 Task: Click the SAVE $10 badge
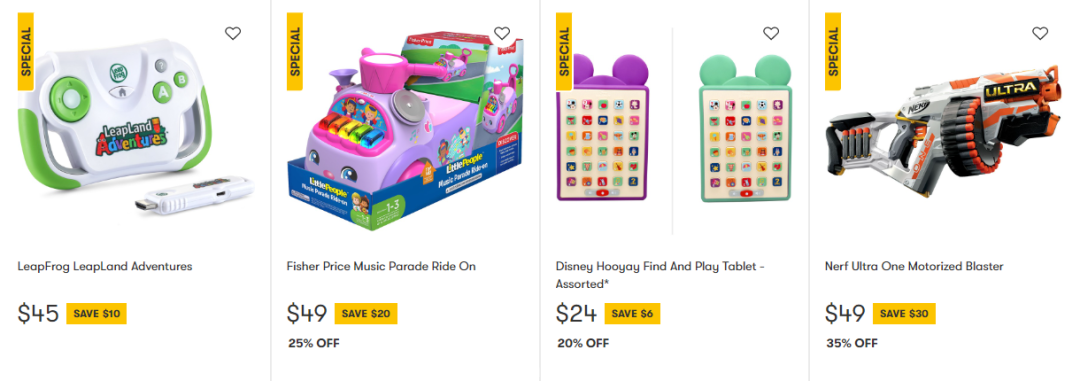point(96,313)
